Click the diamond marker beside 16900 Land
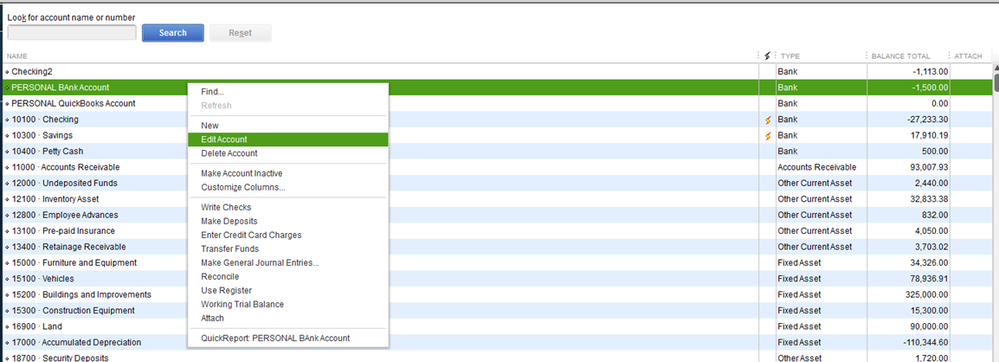The height and width of the screenshot is (362, 999). 7,327
